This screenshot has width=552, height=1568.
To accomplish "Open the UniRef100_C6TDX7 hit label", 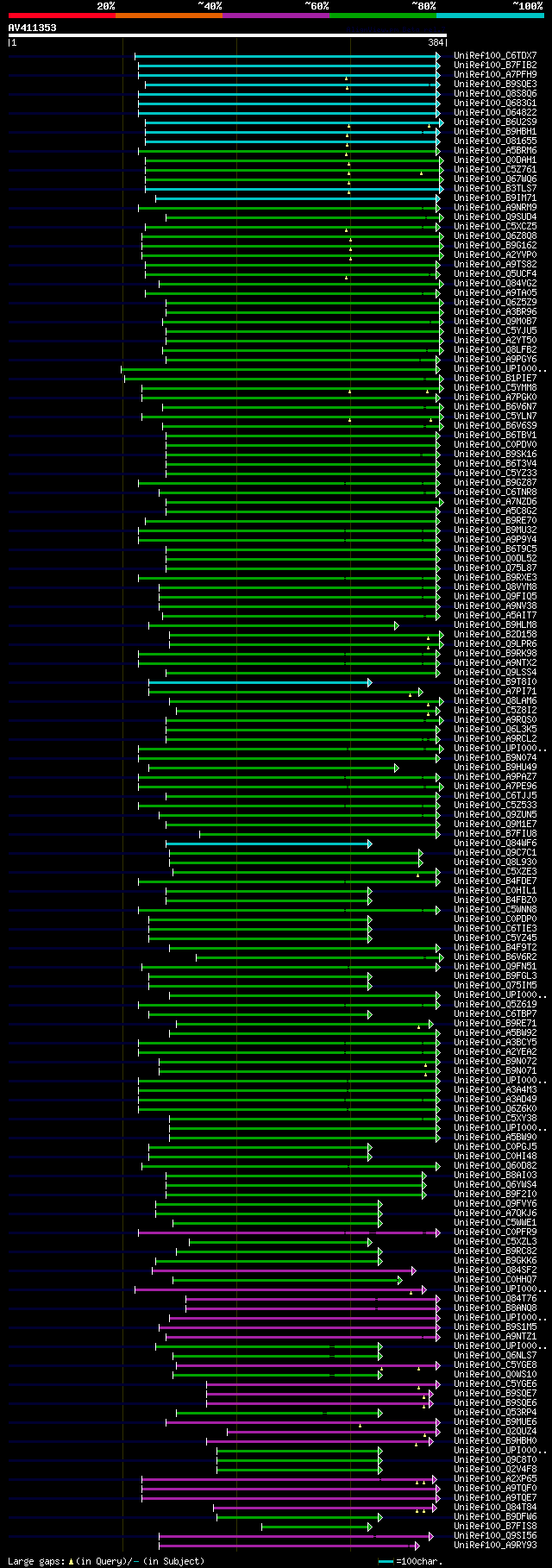I will pos(495,56).
